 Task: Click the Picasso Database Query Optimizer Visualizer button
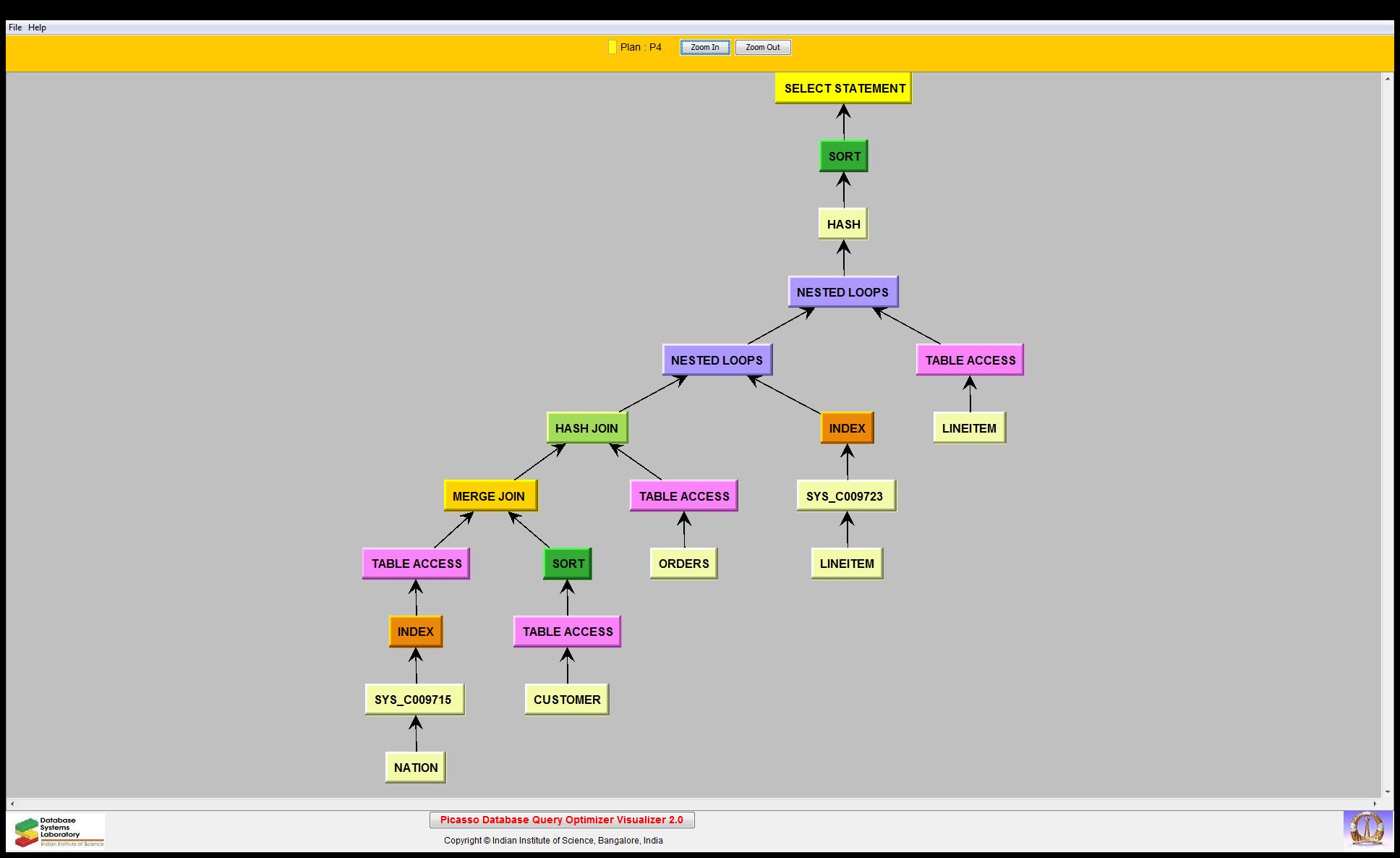click(x=561, y=820)
